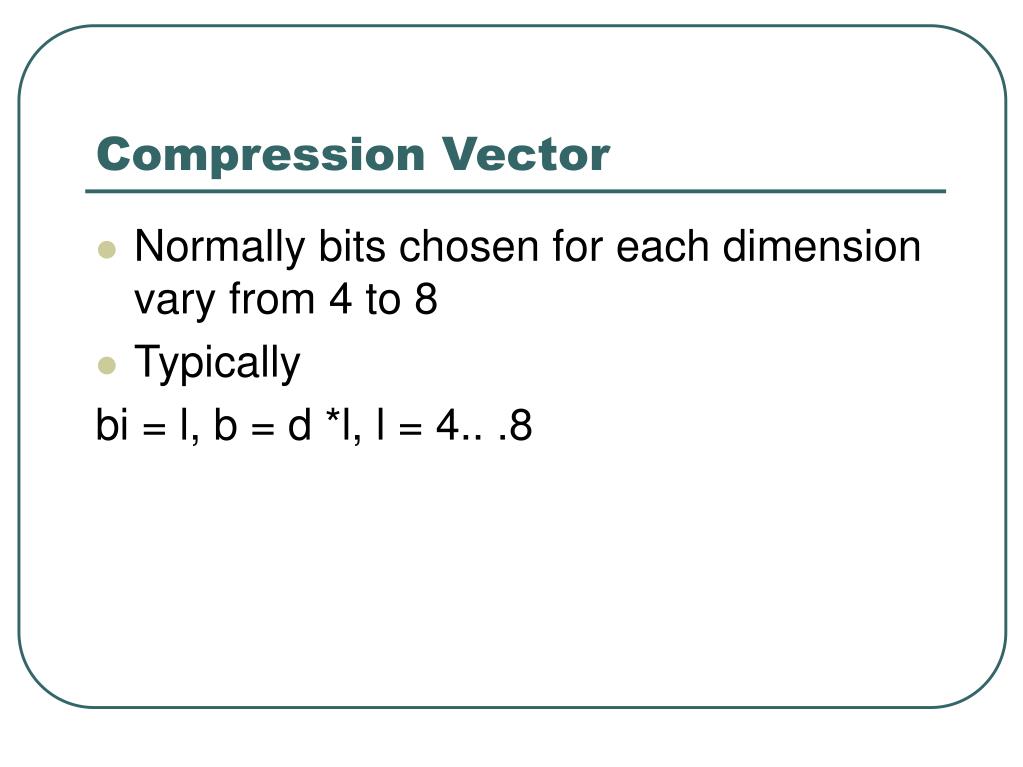This screenshot has width=1023, height=767.
Task: Click the word "chosen" in first bullet
Action: click(x=469, y=247)
